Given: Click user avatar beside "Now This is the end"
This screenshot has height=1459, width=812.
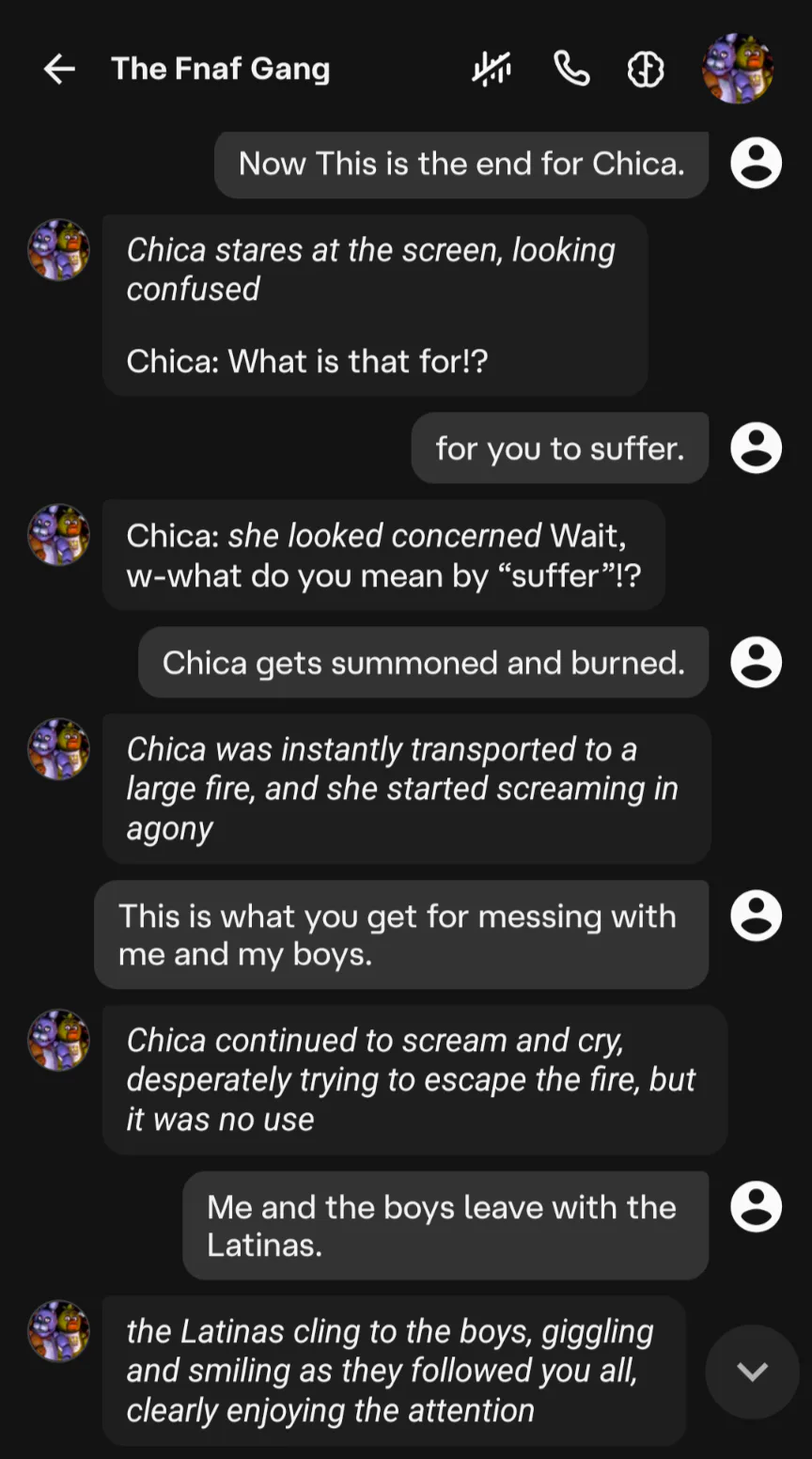Looking at the screenshot, I should click(x=757, y=164).
